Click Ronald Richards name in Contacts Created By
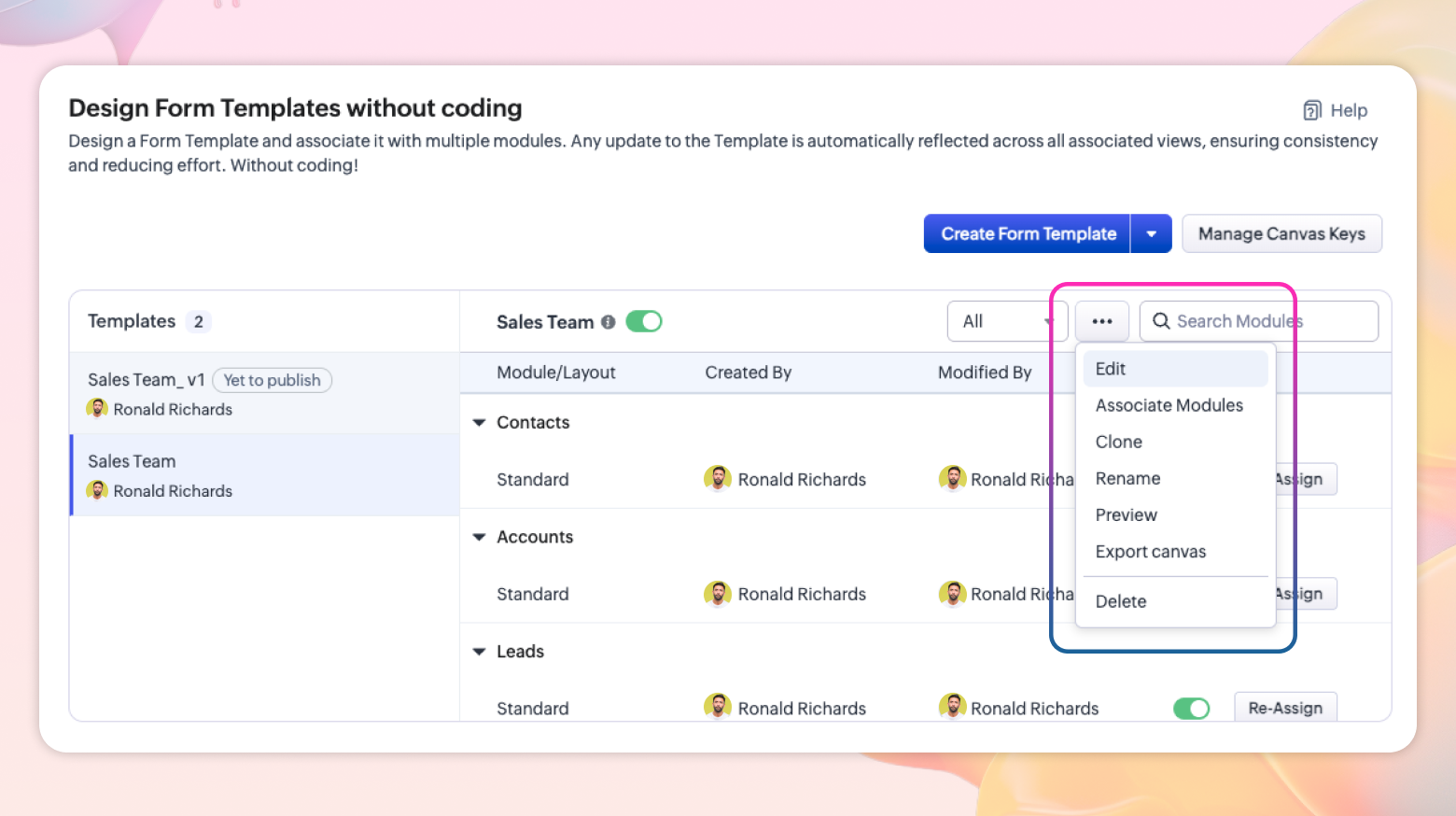Image resolution: width=1456 pixels, height=816 pixels. [x=802, y=480]
